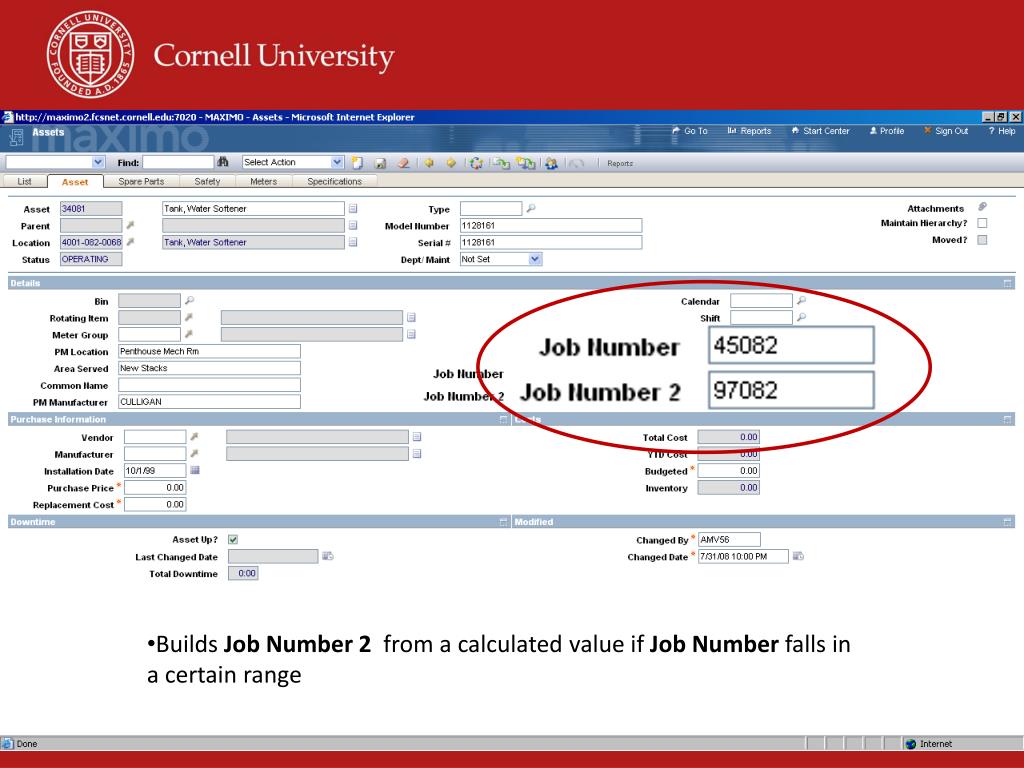The height and width of the screenshot is (768, 1024).
Task: Click the Changed By field AMV56
Action: coord(729,539)
